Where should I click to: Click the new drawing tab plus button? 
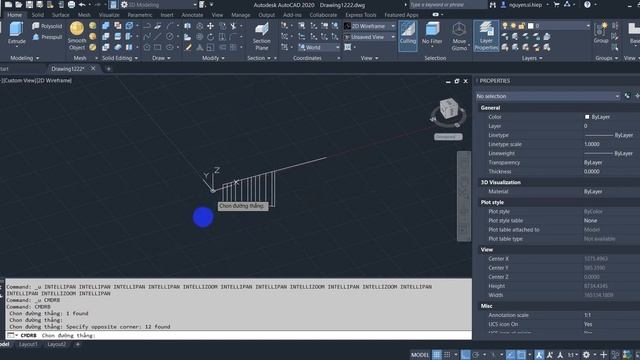click(108, 69)
